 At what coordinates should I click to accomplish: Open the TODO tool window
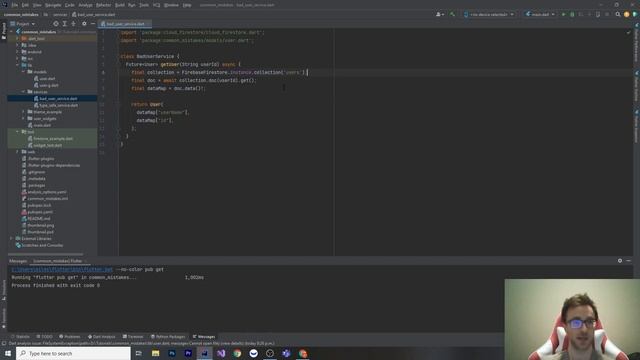click(x=44, y=337)
